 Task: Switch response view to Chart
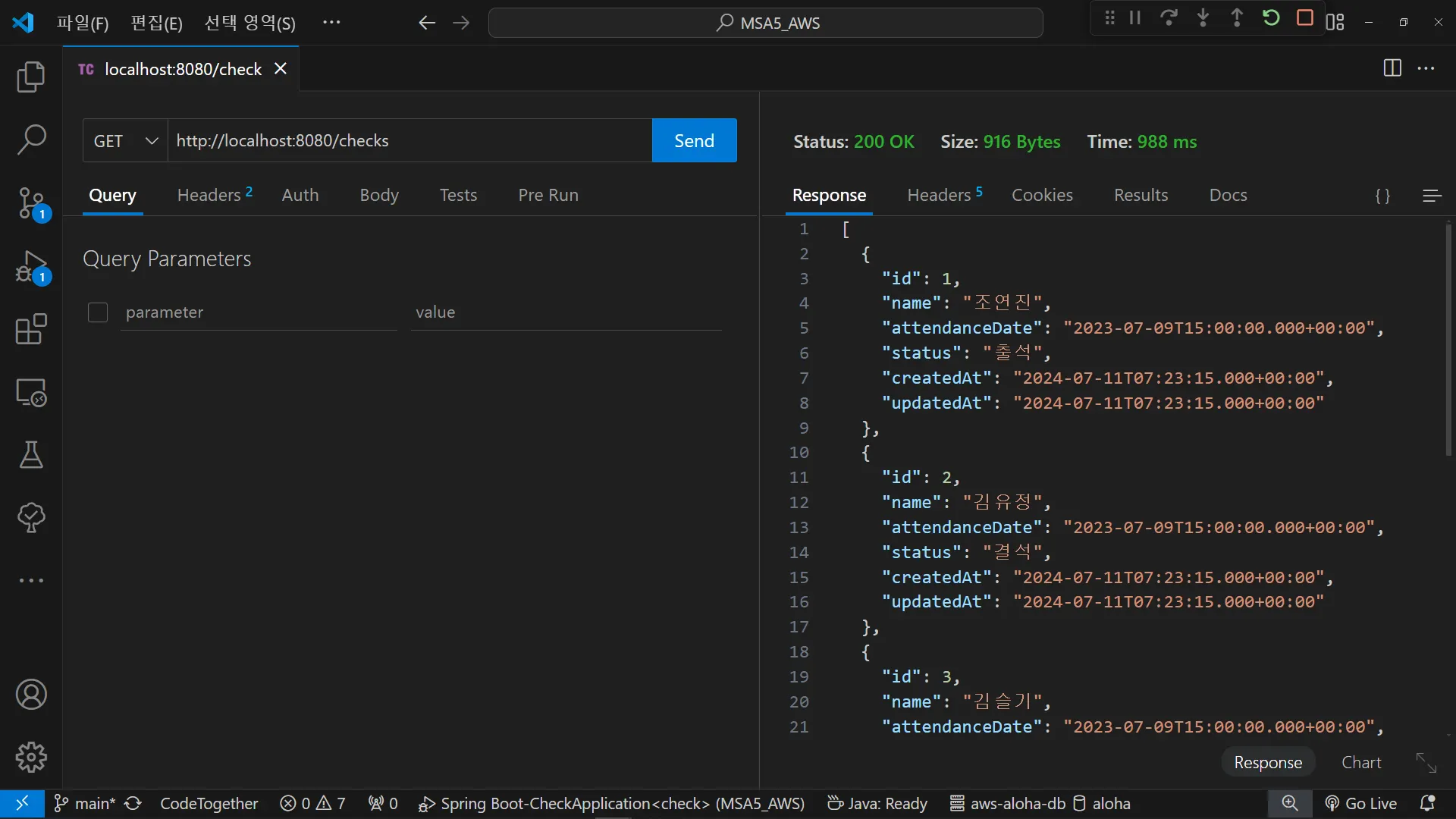pos(1361,762)
